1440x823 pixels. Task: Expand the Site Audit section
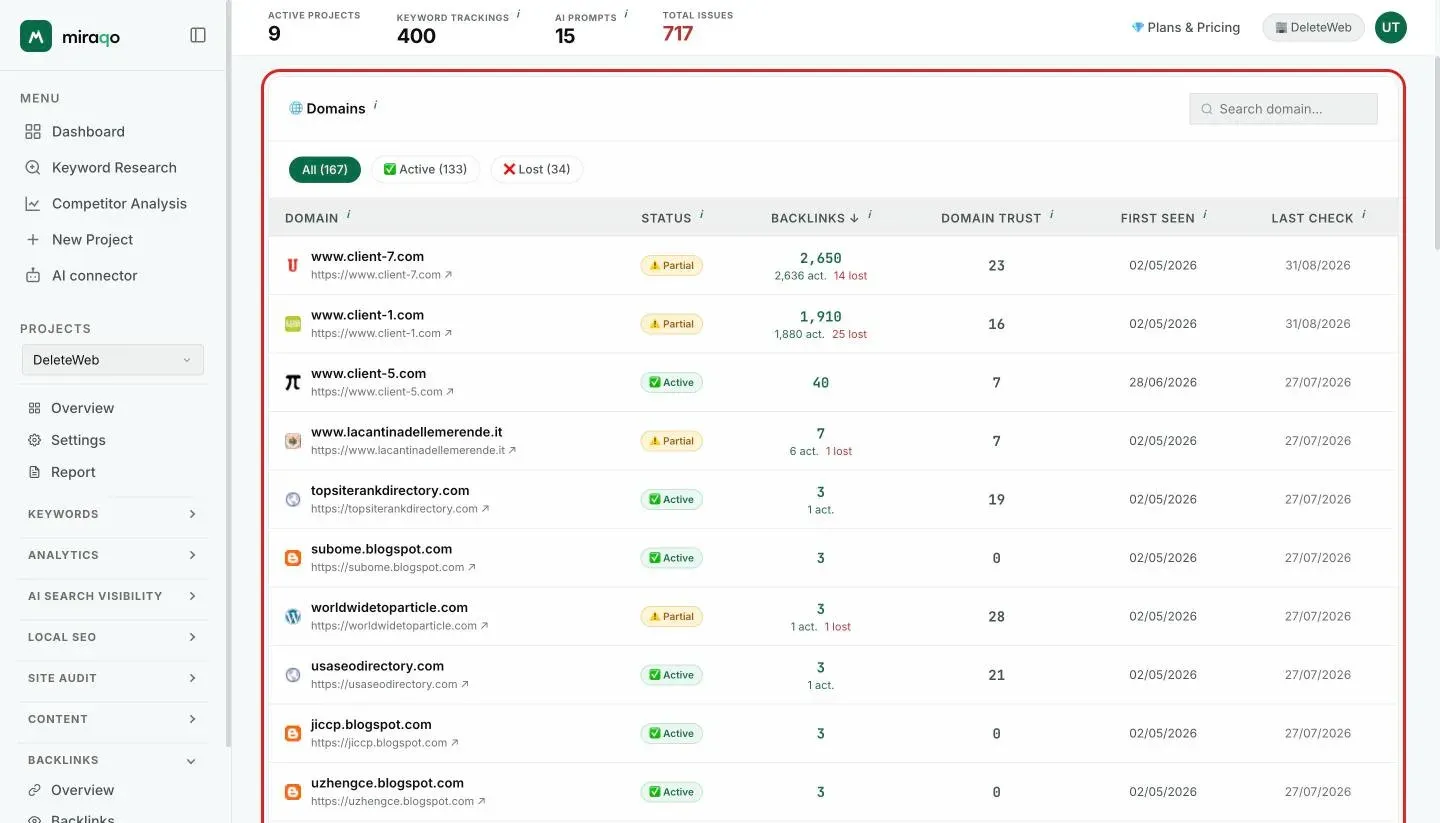tap(112, 678)
